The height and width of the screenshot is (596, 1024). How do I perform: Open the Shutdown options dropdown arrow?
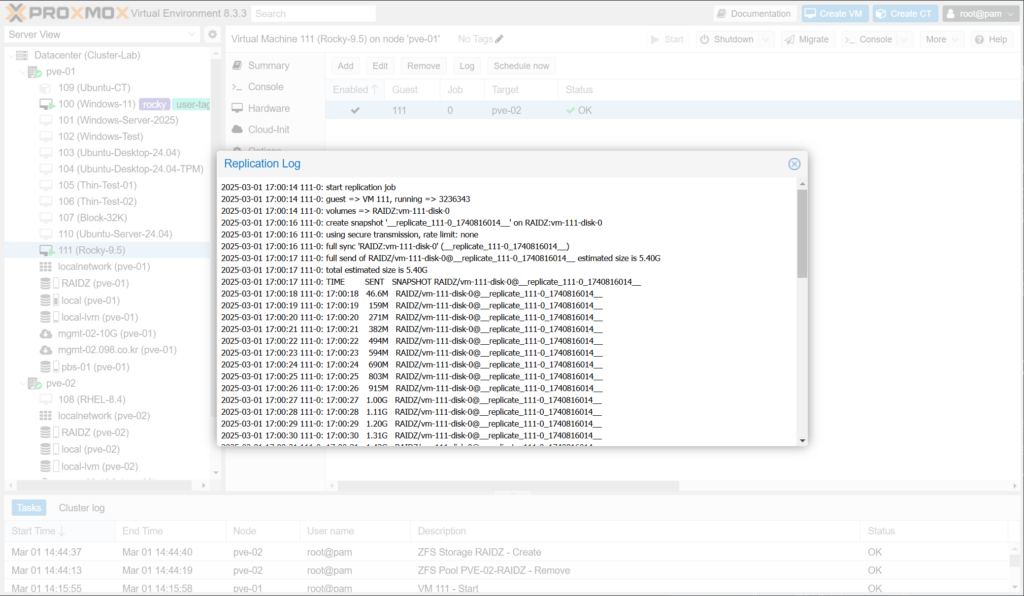click(767, 39)
